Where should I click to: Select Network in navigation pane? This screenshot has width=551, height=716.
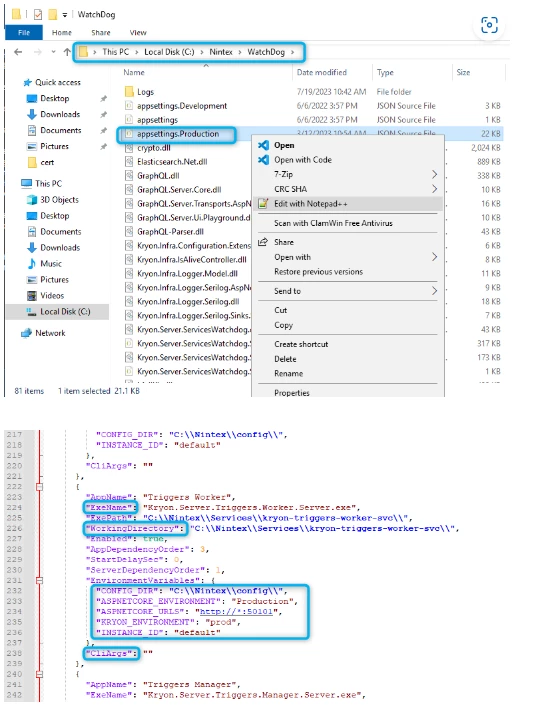[x=50, y=333]
